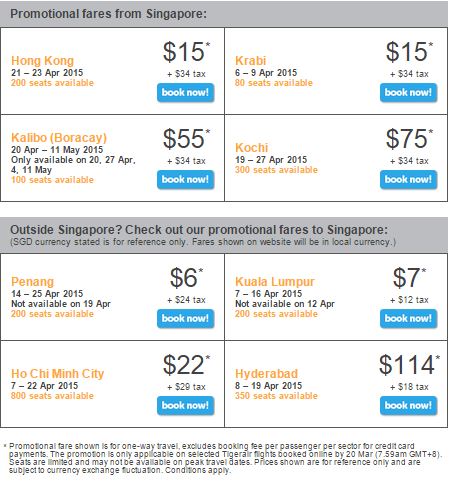Screen dimensions: 450x483
Task: Select the Kalibo (Boracay) destination heading
Action: point(59,138)
